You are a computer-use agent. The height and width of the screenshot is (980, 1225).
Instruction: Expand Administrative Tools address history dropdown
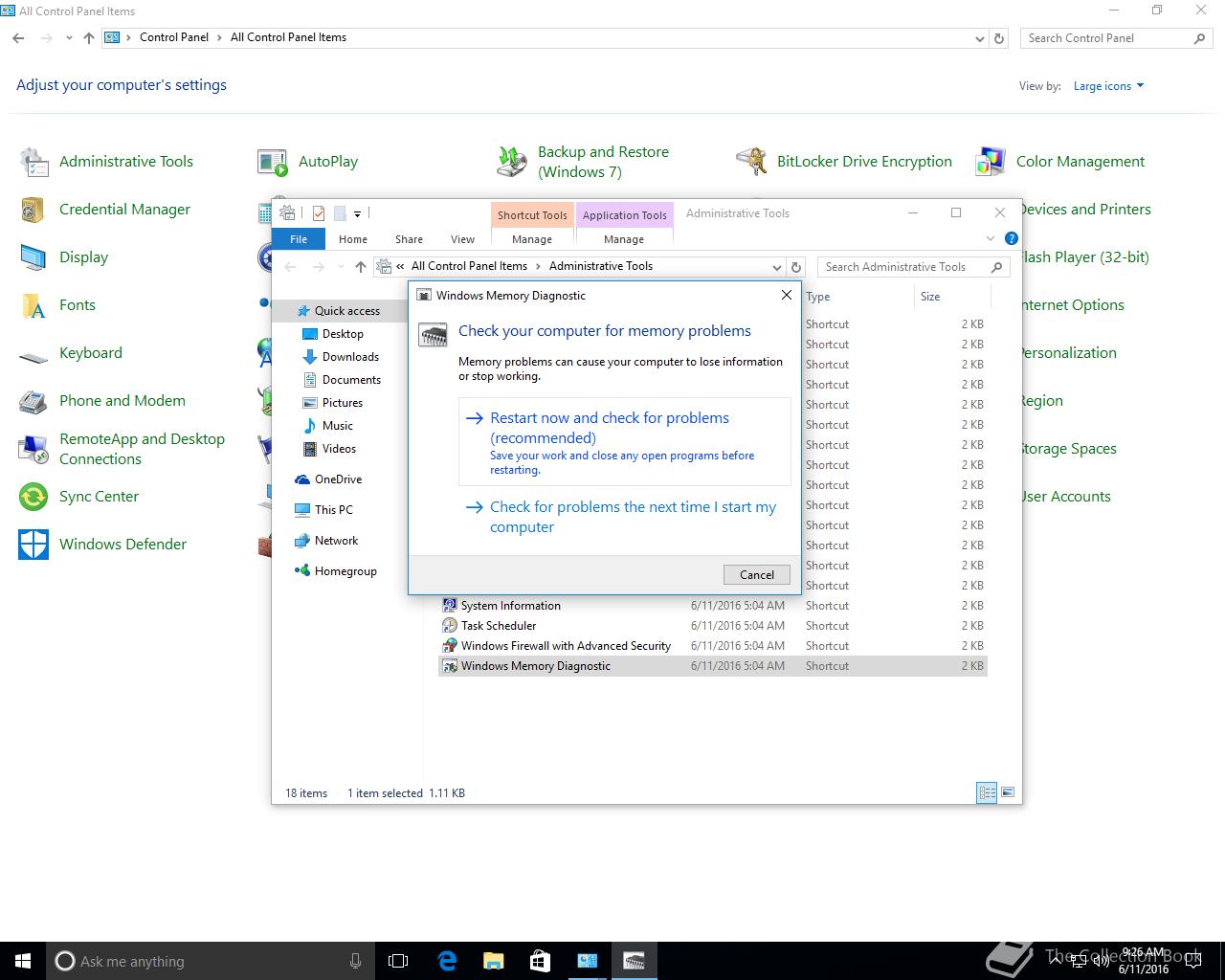click(x=776, y=267)
